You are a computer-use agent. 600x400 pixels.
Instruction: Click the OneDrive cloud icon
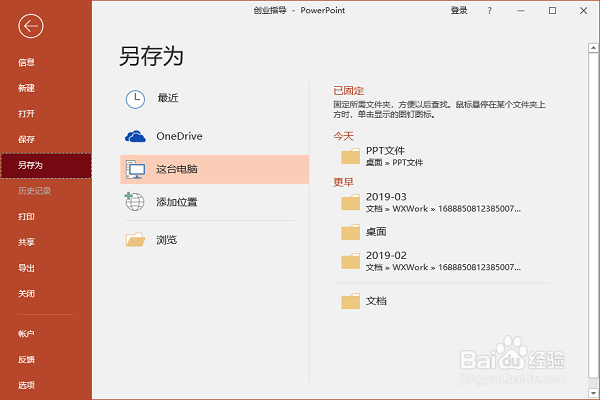[135, 135]
